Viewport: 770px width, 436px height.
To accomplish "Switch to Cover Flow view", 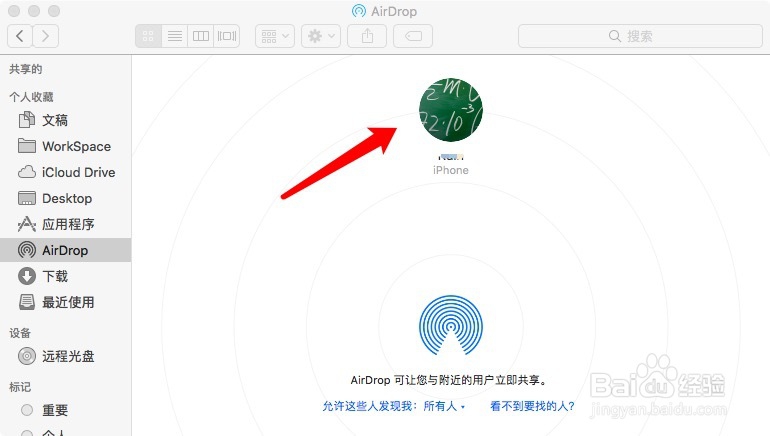I will 226,36.
